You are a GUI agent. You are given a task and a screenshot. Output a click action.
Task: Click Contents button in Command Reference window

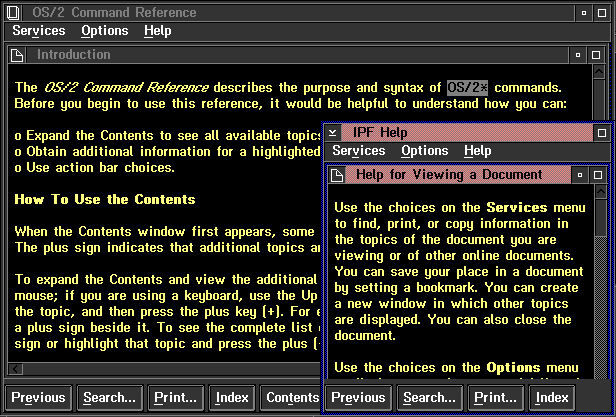(x=291, y=398)
